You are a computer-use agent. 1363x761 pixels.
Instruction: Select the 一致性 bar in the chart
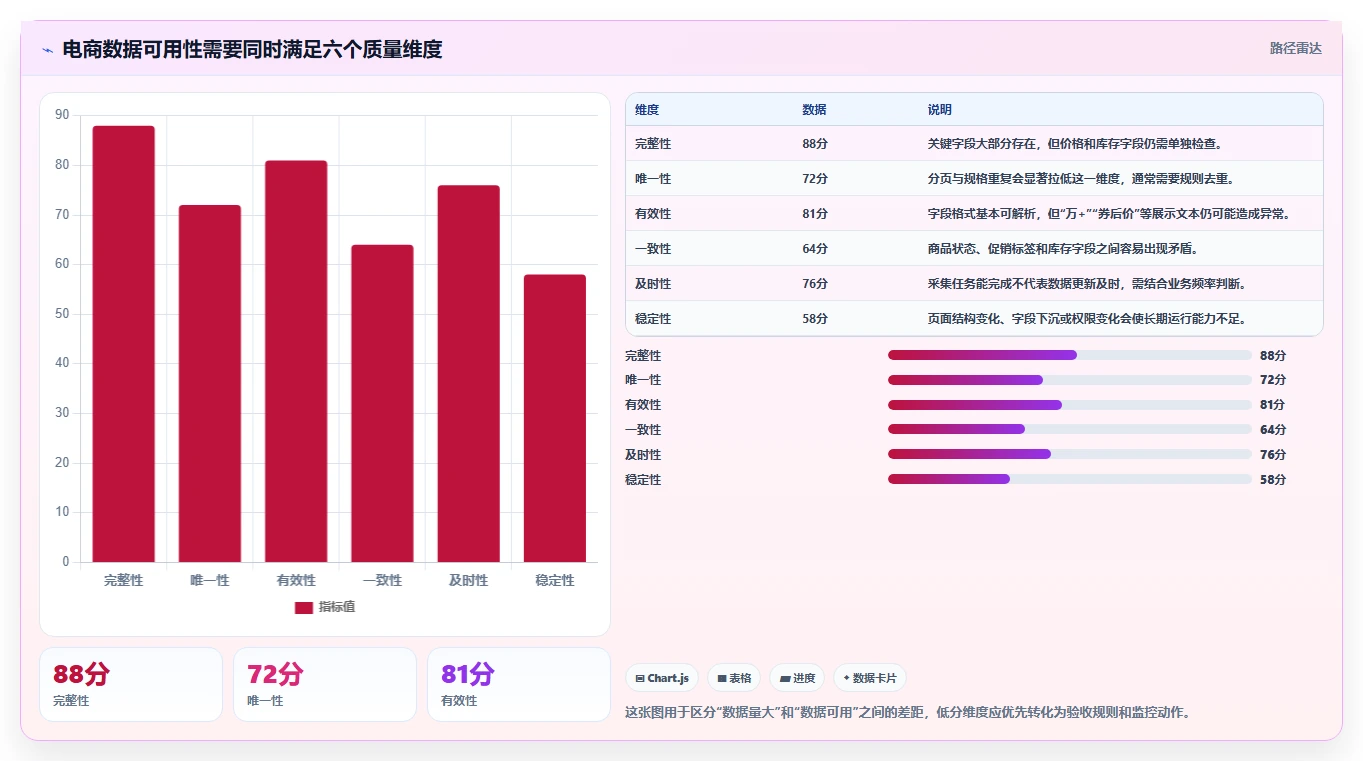382,403
